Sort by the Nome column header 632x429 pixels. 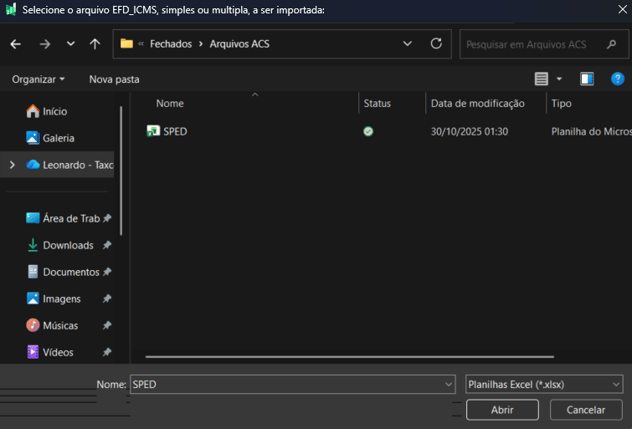pos(170,104)
